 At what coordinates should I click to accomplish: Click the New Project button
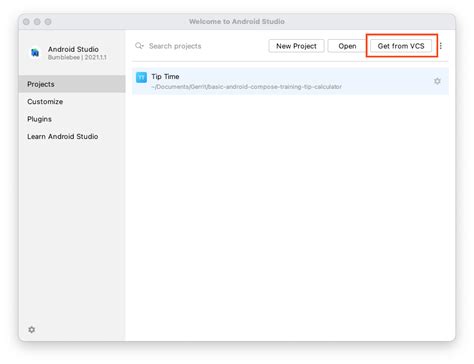[296, 46]
